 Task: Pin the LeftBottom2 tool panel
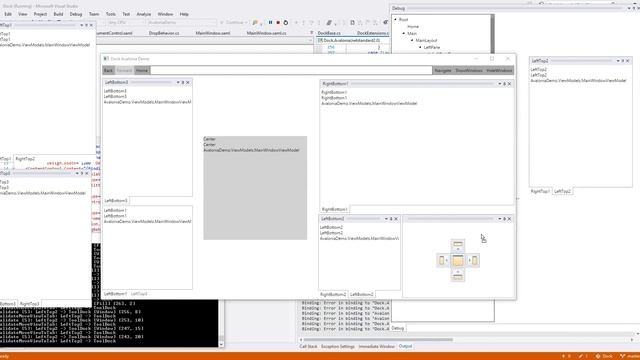[x=391, y=219]
